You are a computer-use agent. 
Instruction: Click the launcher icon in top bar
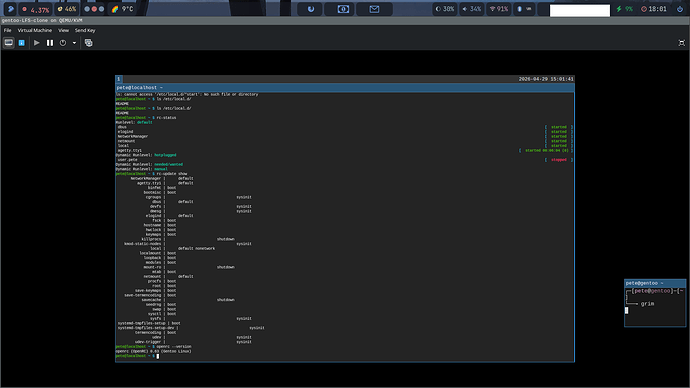click(11, 9)
